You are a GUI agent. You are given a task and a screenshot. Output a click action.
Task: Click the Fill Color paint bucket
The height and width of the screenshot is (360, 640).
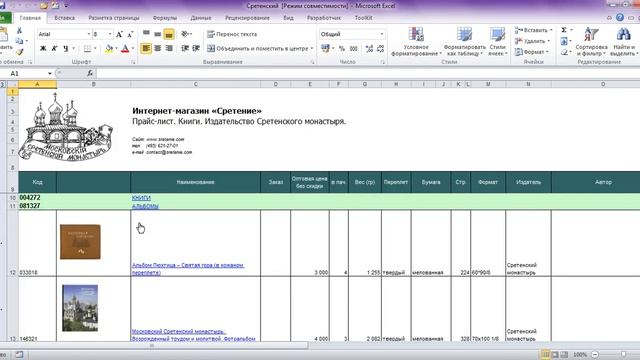click(109, 49)
